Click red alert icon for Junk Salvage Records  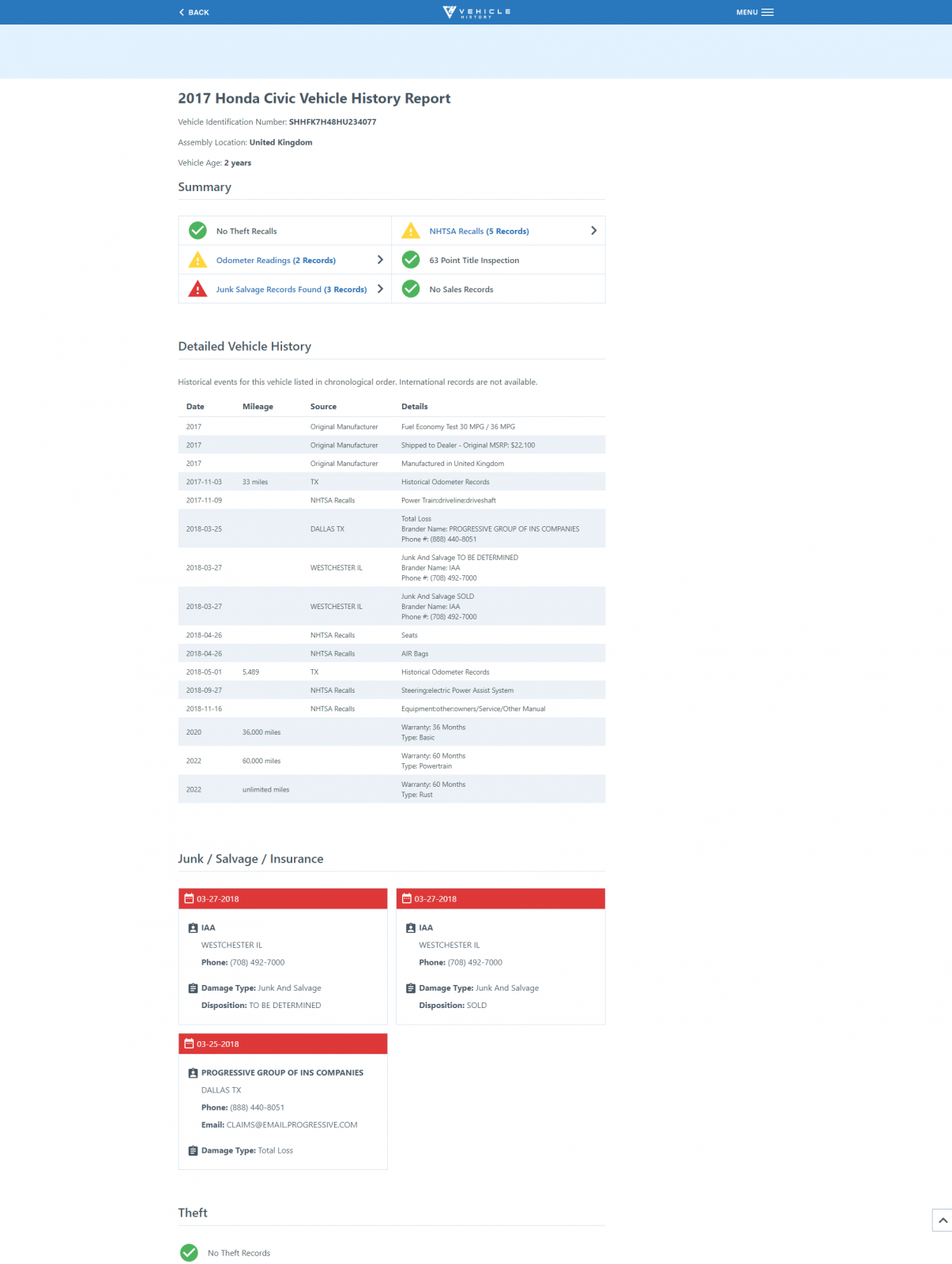point(198,289)
